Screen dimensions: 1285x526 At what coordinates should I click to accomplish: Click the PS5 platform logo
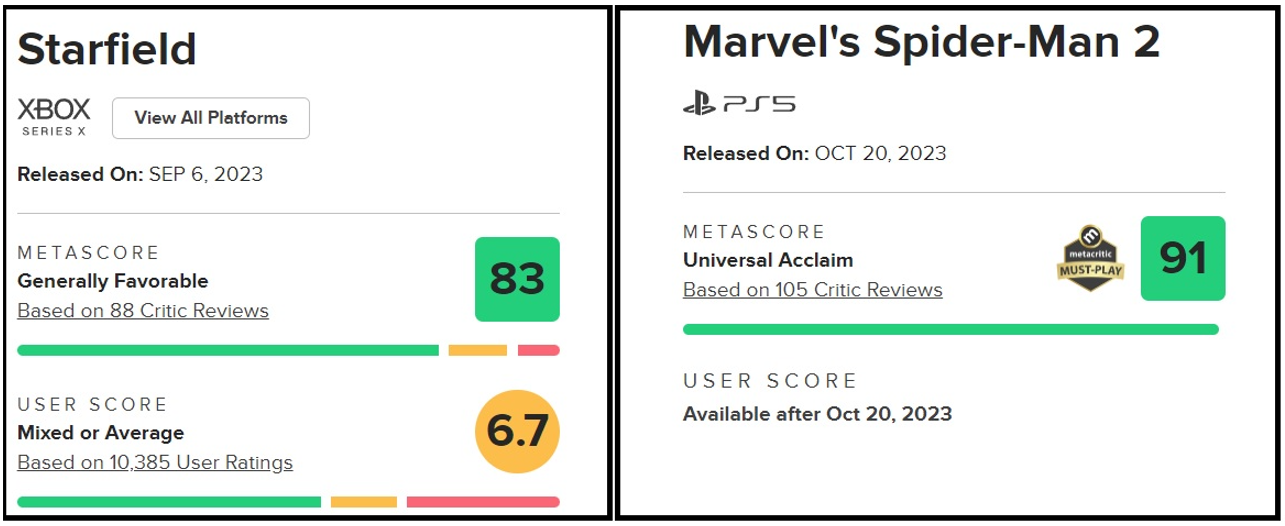(x=739, y=103)
